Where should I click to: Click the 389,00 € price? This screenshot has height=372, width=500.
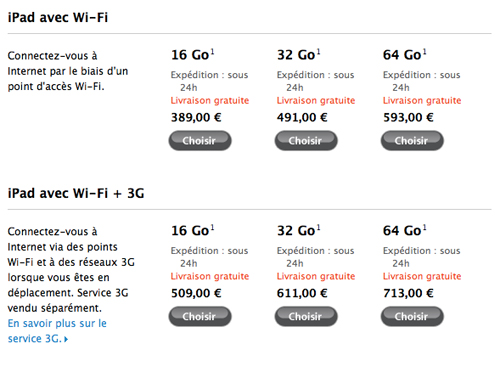click(196, 117)
